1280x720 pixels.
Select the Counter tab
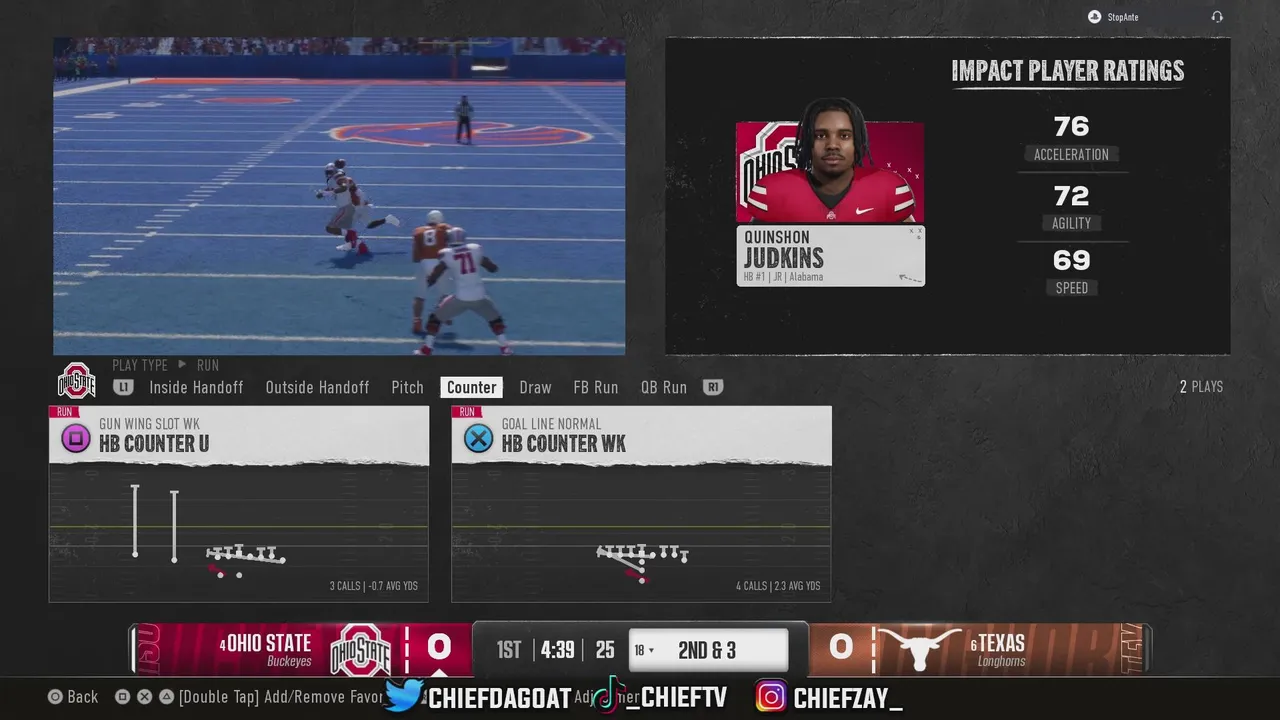pos(471,387)
